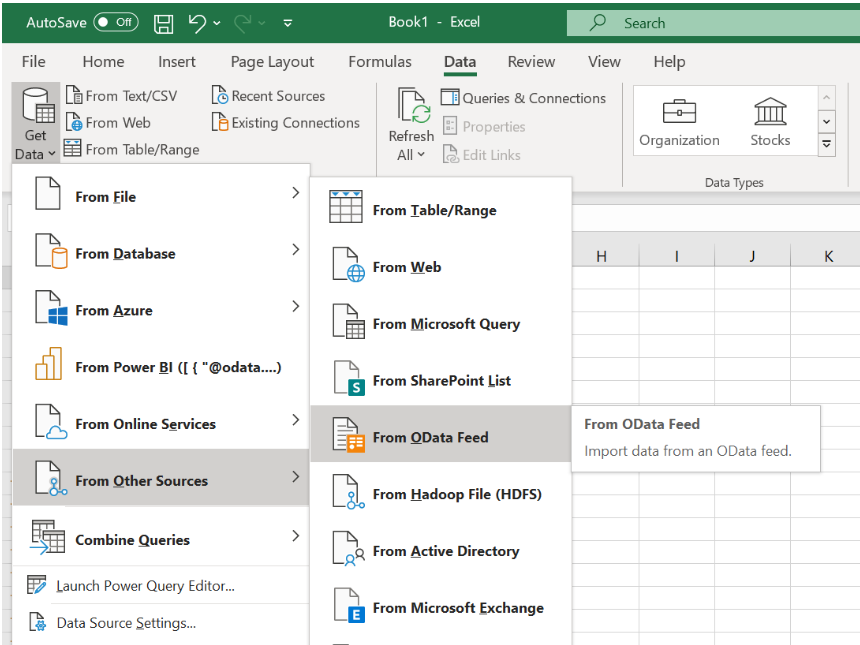Click the Get Data database icon
This screenshot has width=860, height=645.
coord(37,106)
